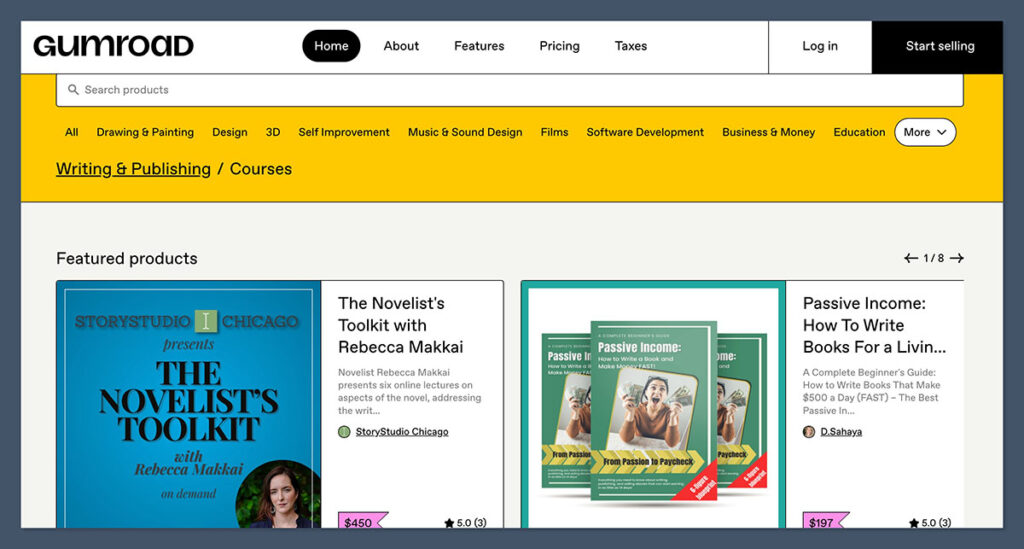The width and height of the screenshot is (1024, 549).
Task: Go to previous featured products page
Action: 910,258
